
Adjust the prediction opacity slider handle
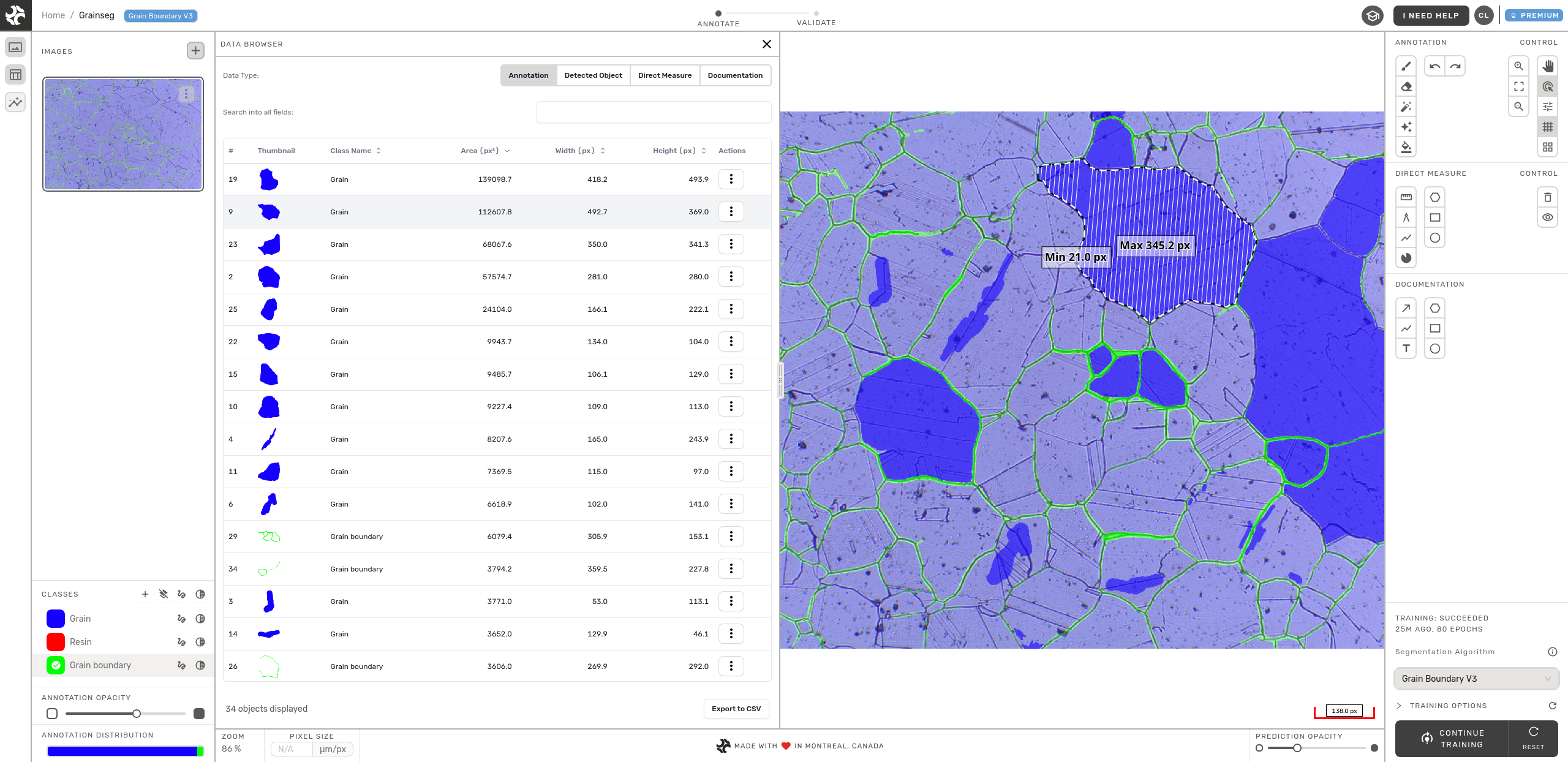(x=1297, y=748)
